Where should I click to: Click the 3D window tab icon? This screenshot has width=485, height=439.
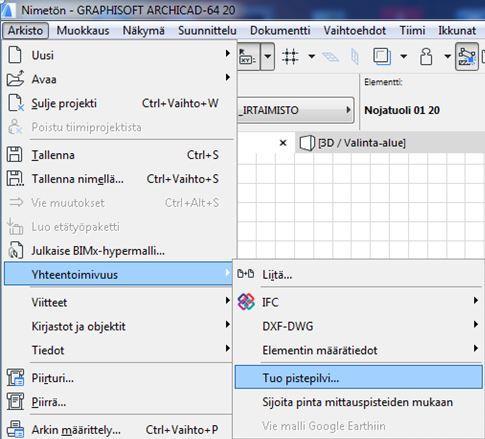point(307,143)
